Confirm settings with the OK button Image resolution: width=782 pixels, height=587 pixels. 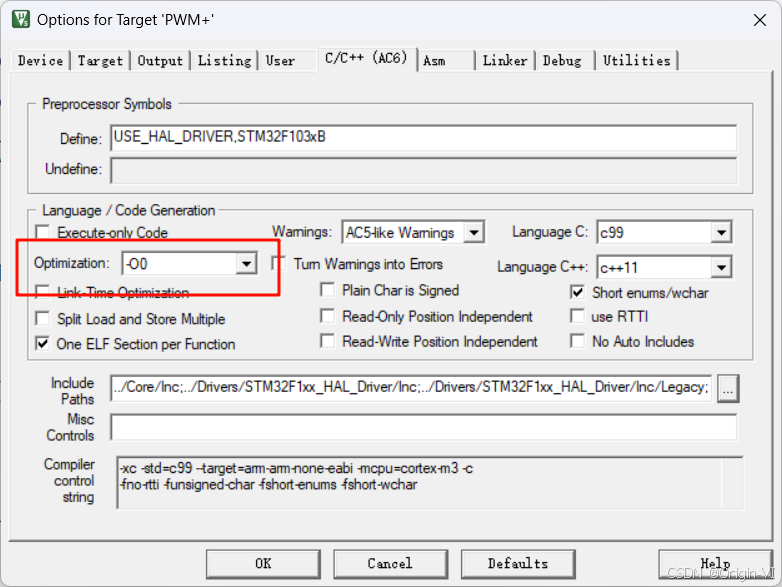[263, 564]
